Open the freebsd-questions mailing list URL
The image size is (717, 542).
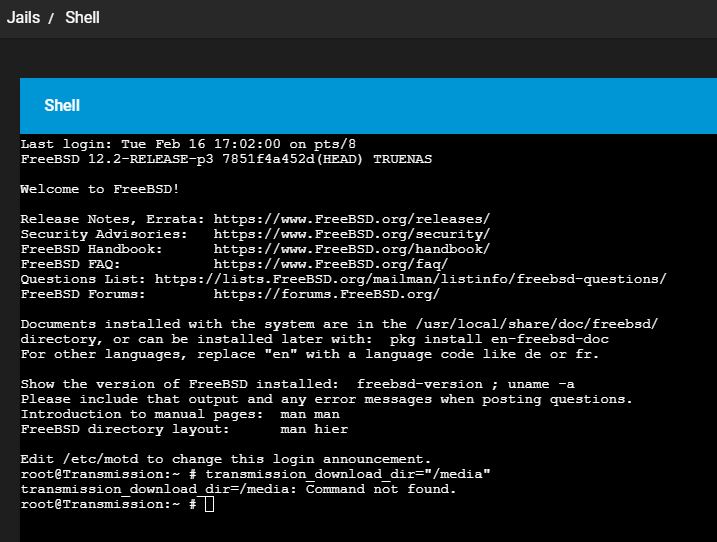[411, 279]
